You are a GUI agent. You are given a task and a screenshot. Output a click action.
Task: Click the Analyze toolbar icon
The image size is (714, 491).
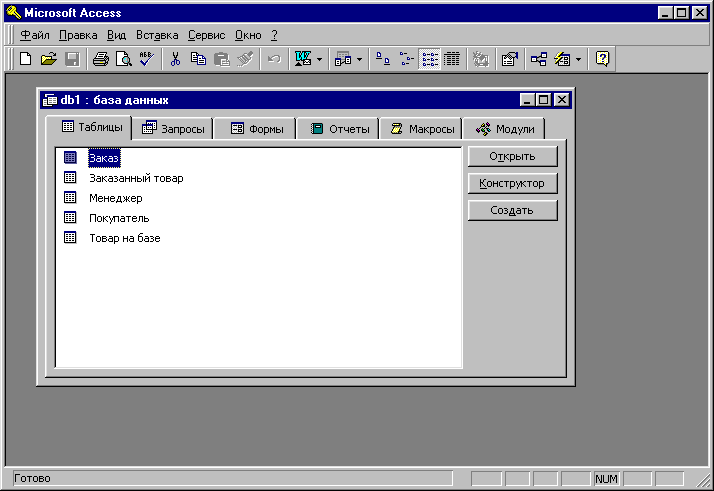coord(343,59)
